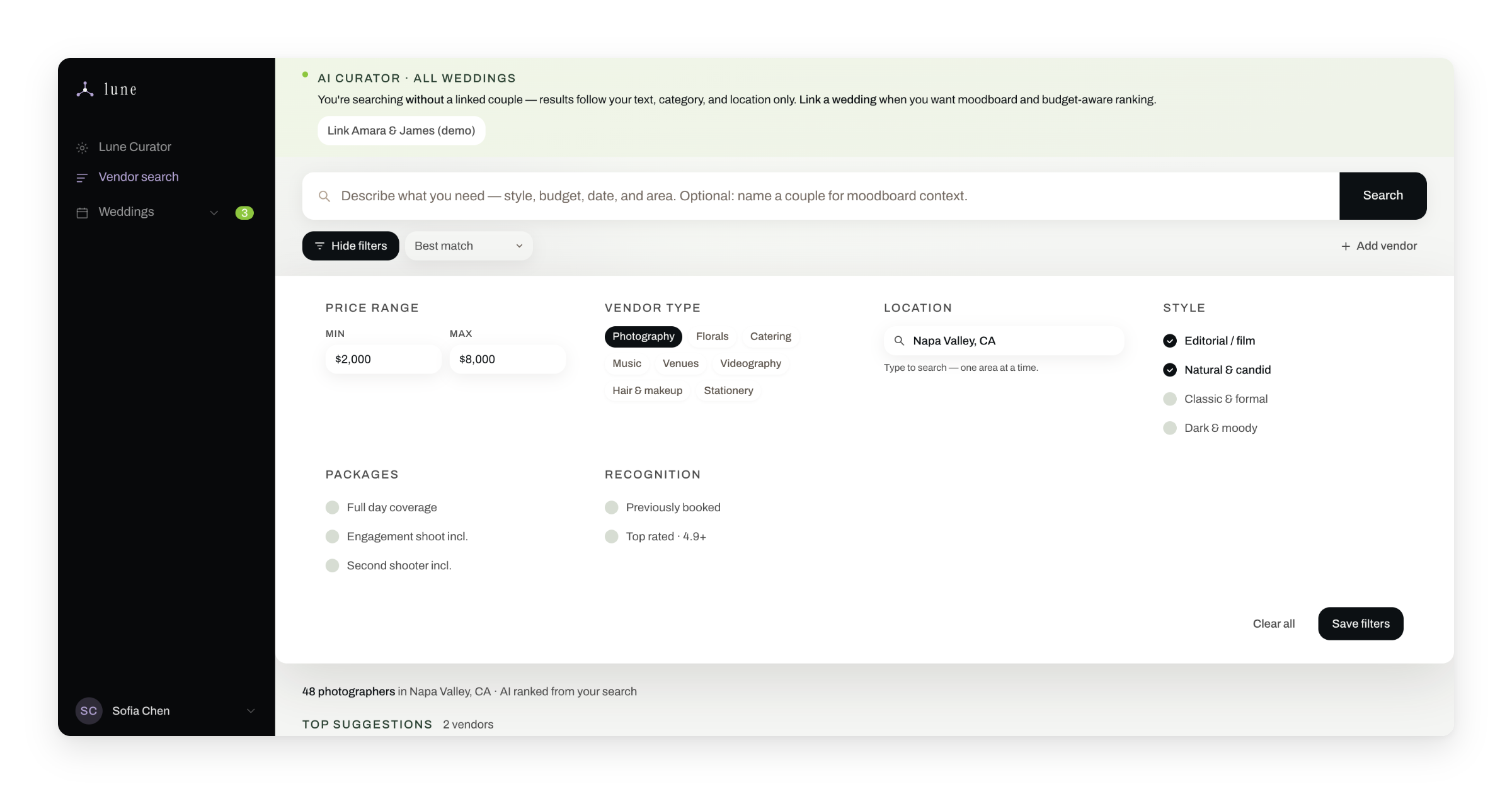The image size is (1512, 794).
Task: Click the Weddings calendar icon
Action: coord(82,213)
